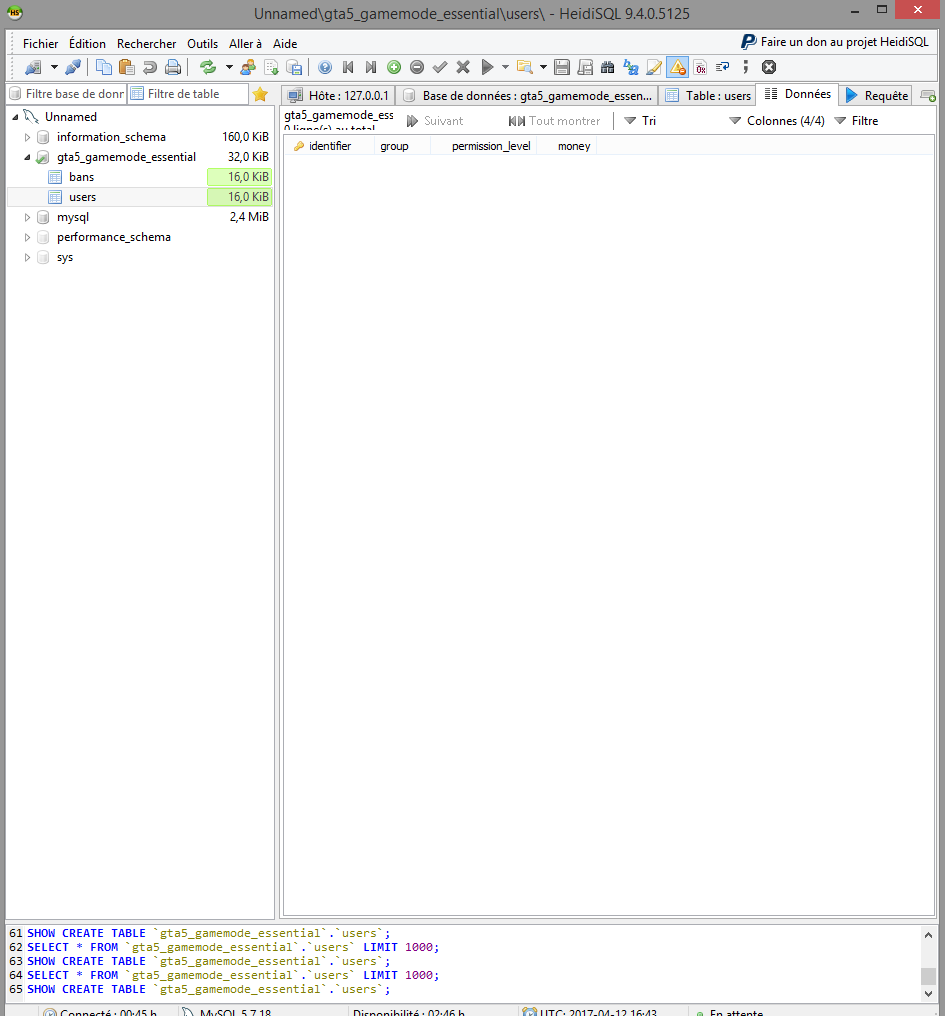Click the run query play icon
The height and width of the screenshot is (1016, 945).
[487, 67]
